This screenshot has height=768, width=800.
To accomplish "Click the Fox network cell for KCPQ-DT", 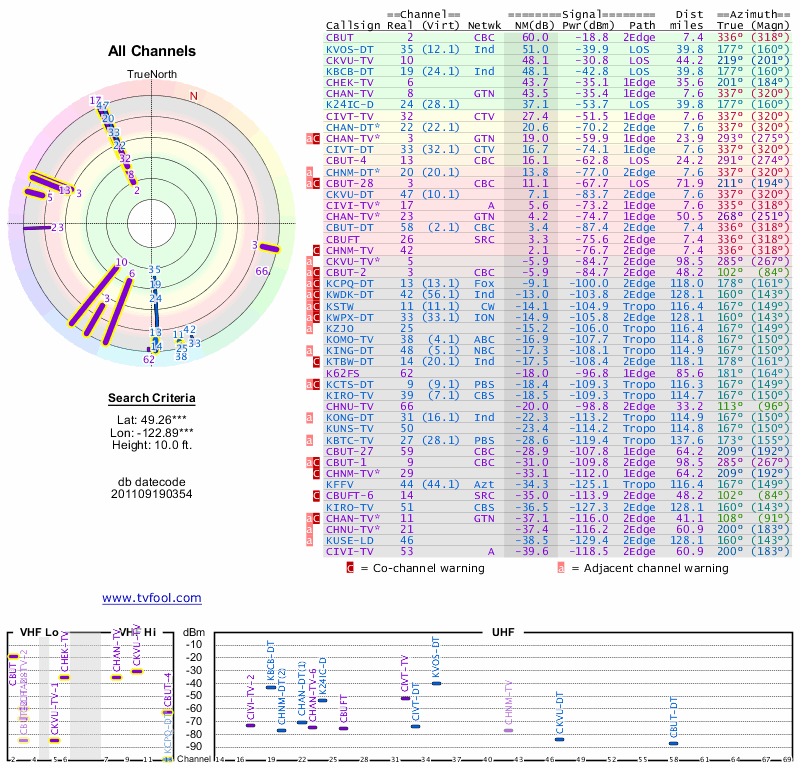I will click(484, 284).
